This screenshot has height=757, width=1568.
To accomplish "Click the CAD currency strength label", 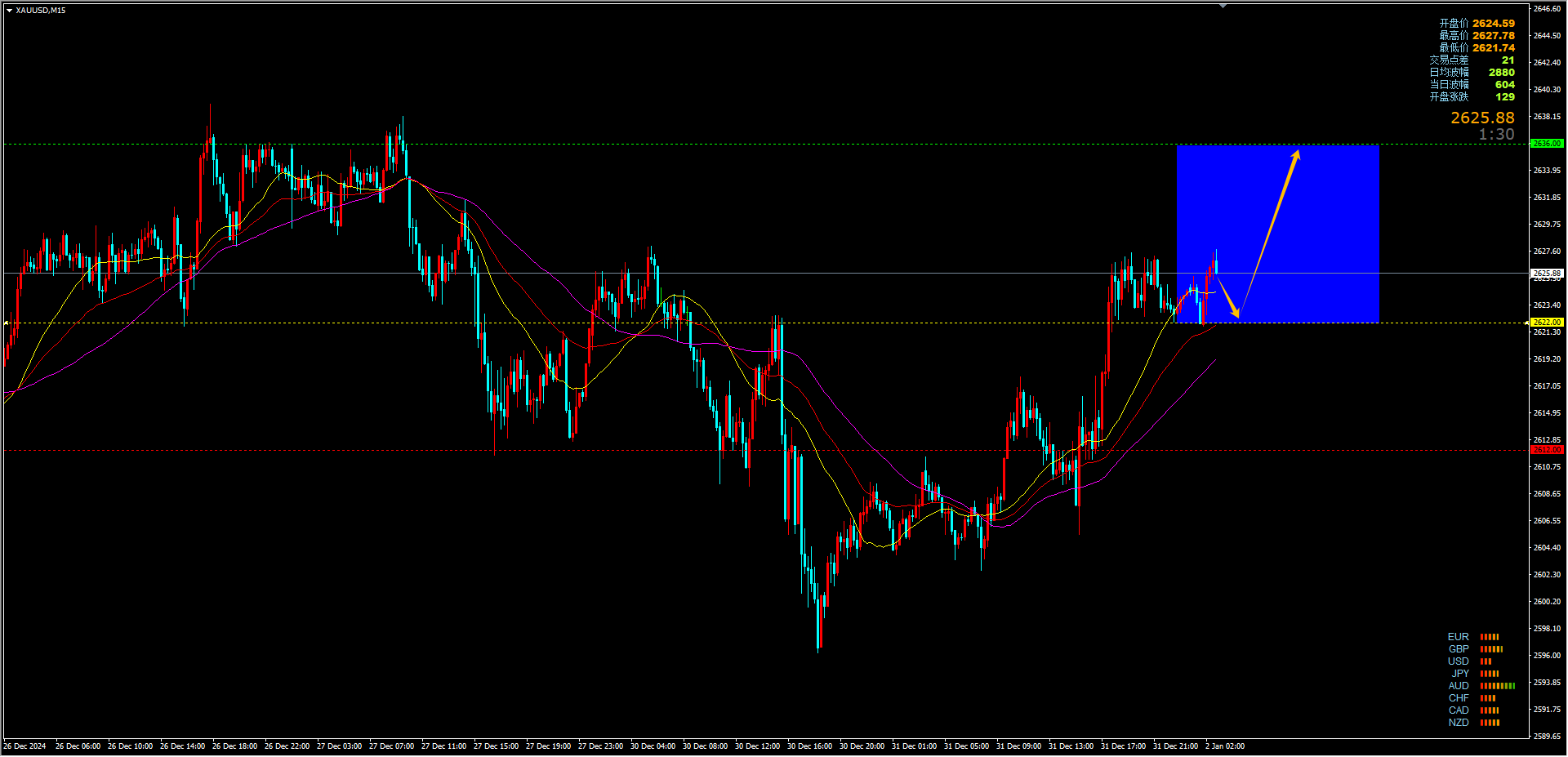I will tap(1458, 710).
